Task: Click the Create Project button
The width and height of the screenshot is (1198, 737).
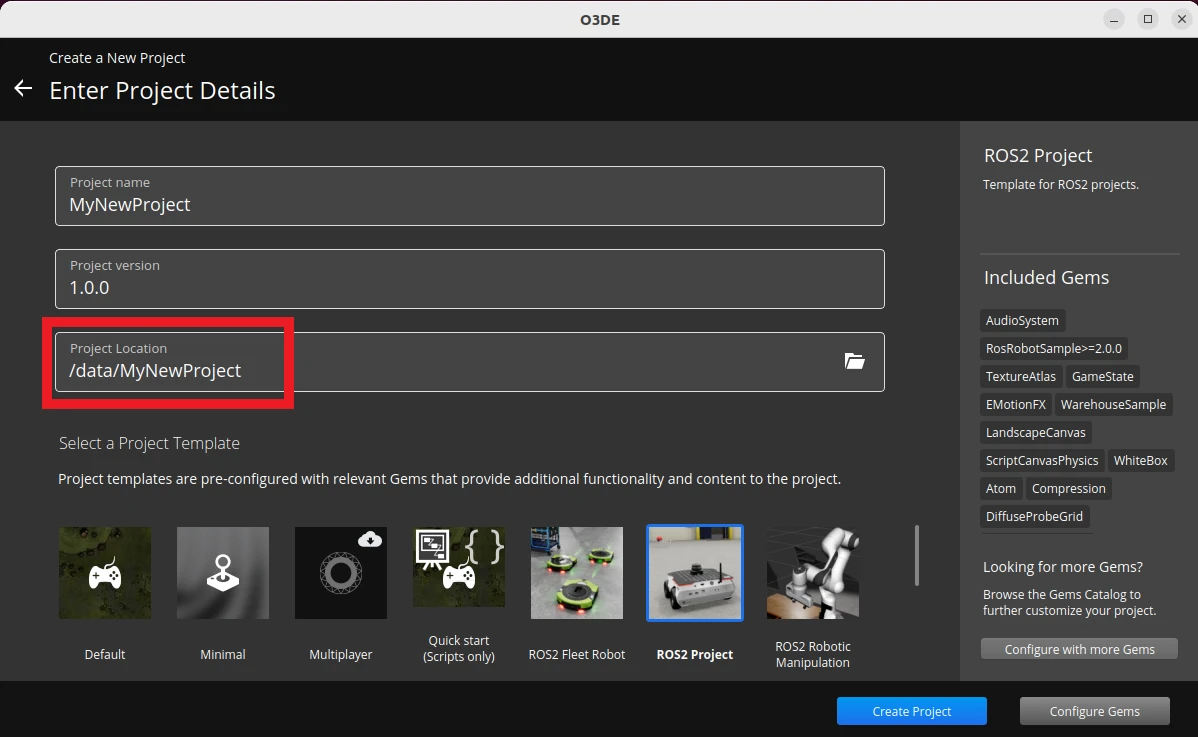Action: click(x=911, y=711)
